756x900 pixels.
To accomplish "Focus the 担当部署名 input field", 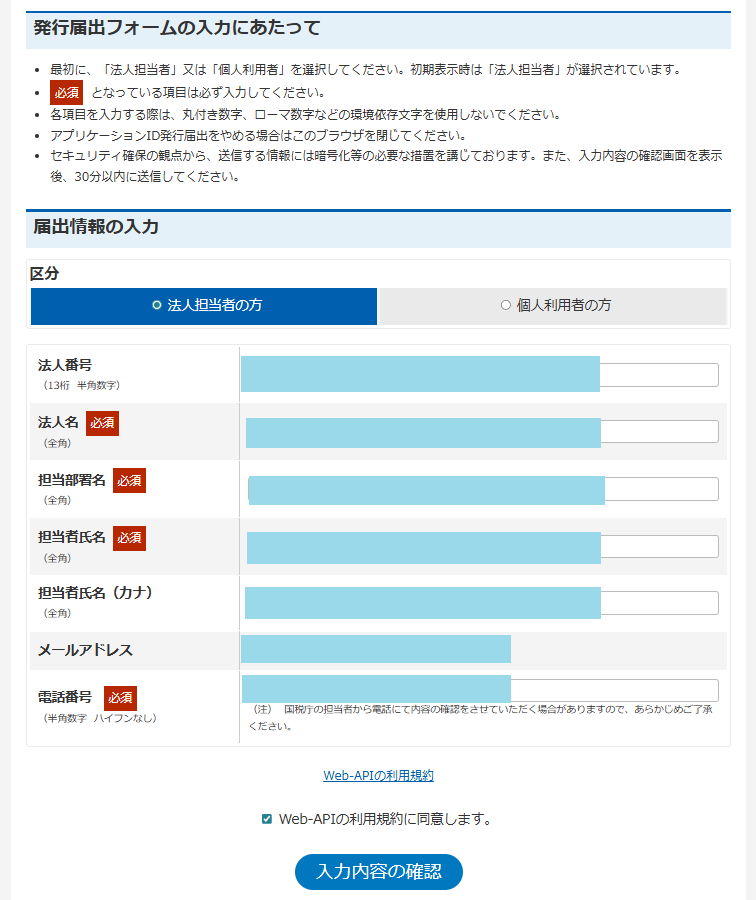I will pyautogui.click(x=482, y=489).
